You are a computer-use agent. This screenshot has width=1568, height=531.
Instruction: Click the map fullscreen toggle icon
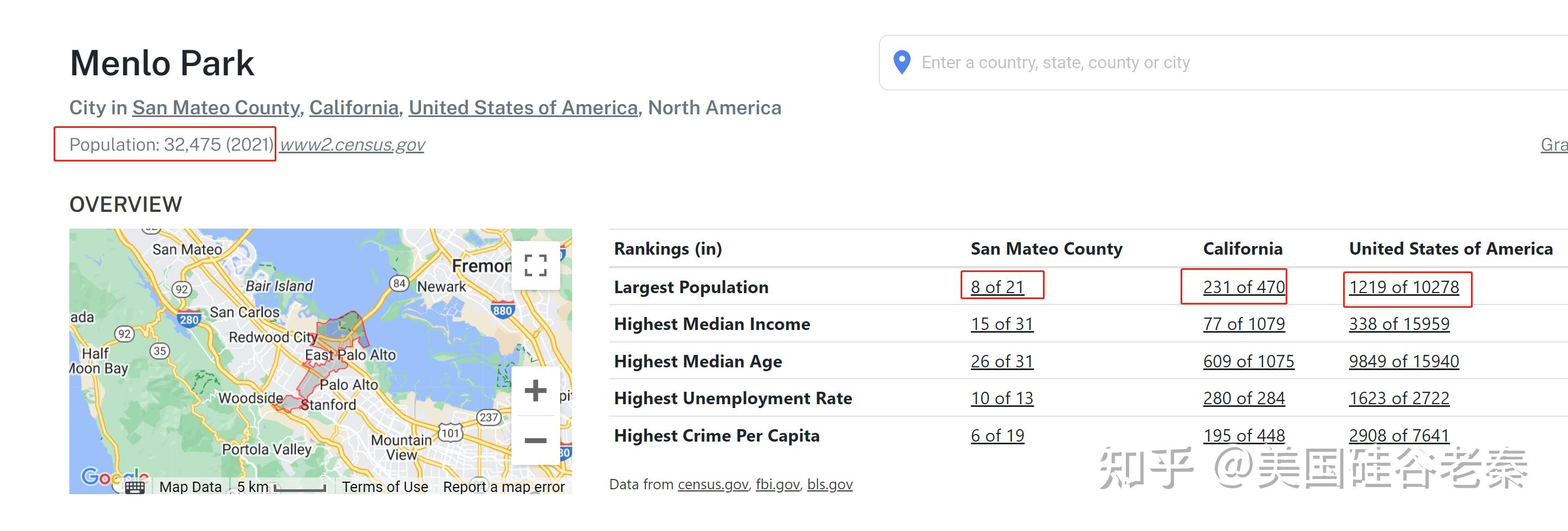(x=535, y=265)
